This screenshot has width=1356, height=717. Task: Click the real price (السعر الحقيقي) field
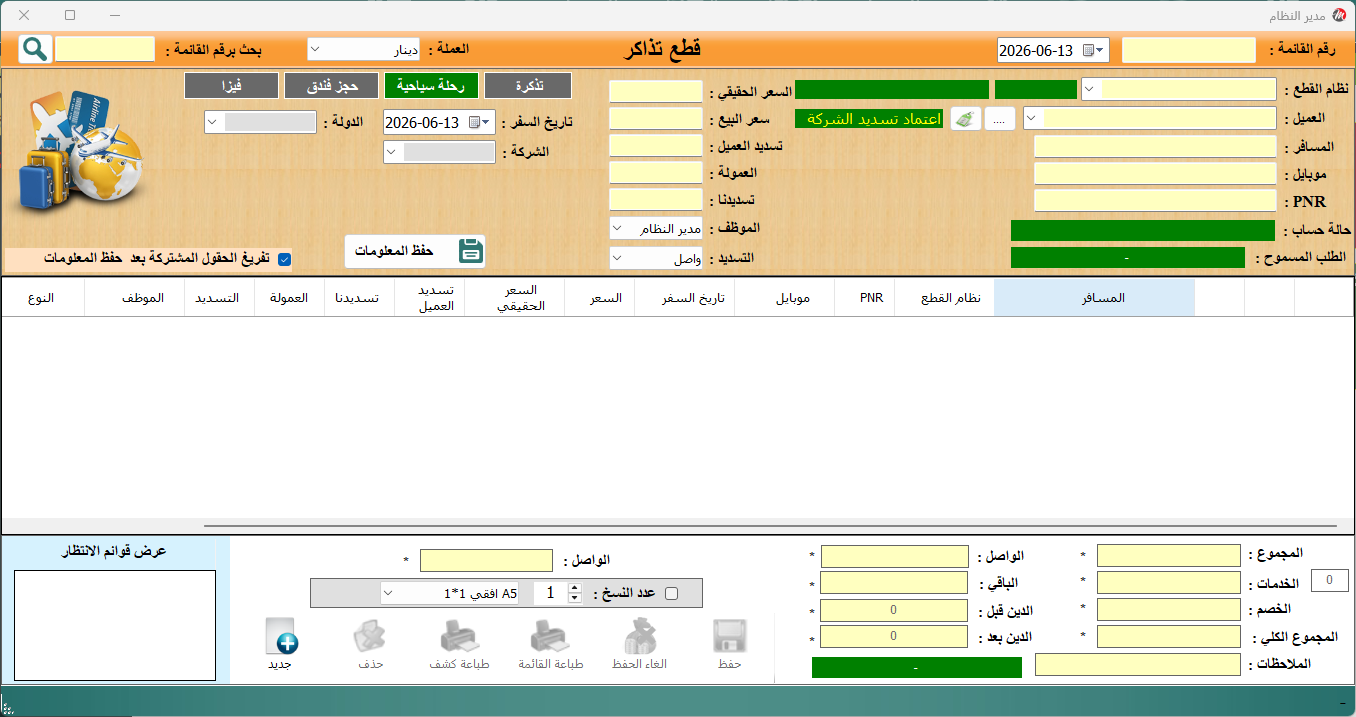coord(656,91)
